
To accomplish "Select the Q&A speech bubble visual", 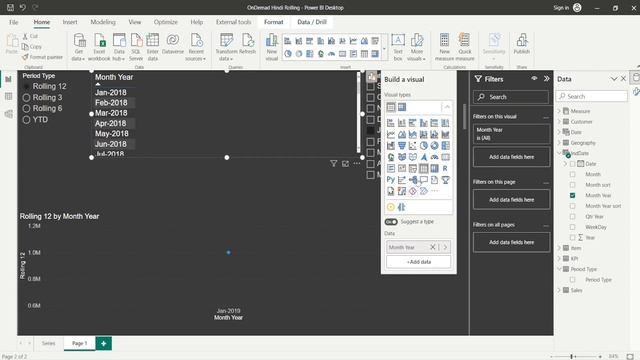I will 424,180.
